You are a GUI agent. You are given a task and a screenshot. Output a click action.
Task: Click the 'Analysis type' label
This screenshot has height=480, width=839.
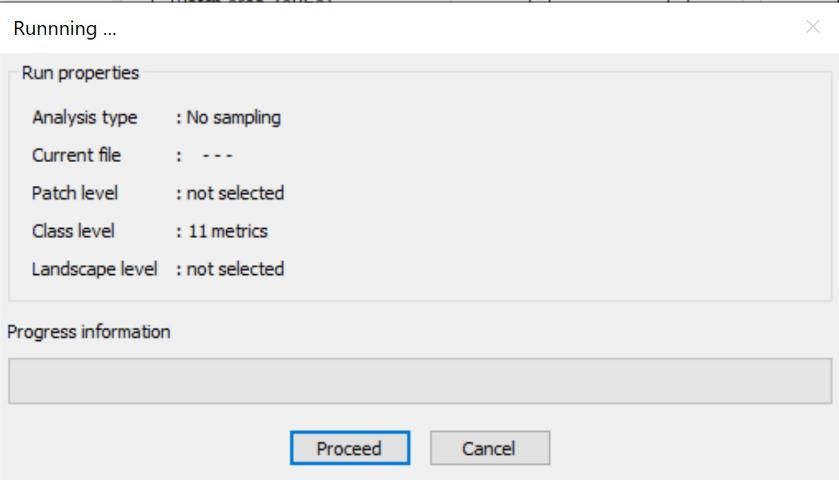point(84,117)
